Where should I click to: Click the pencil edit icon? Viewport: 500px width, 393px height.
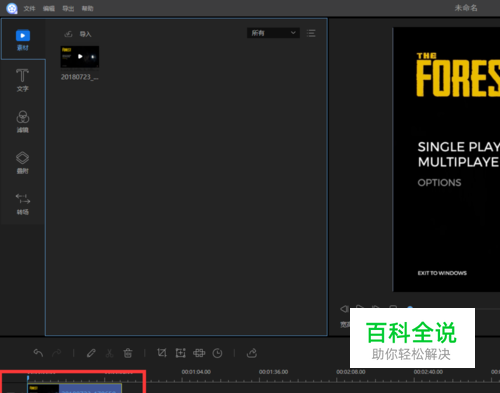click(x=91, y=353)
